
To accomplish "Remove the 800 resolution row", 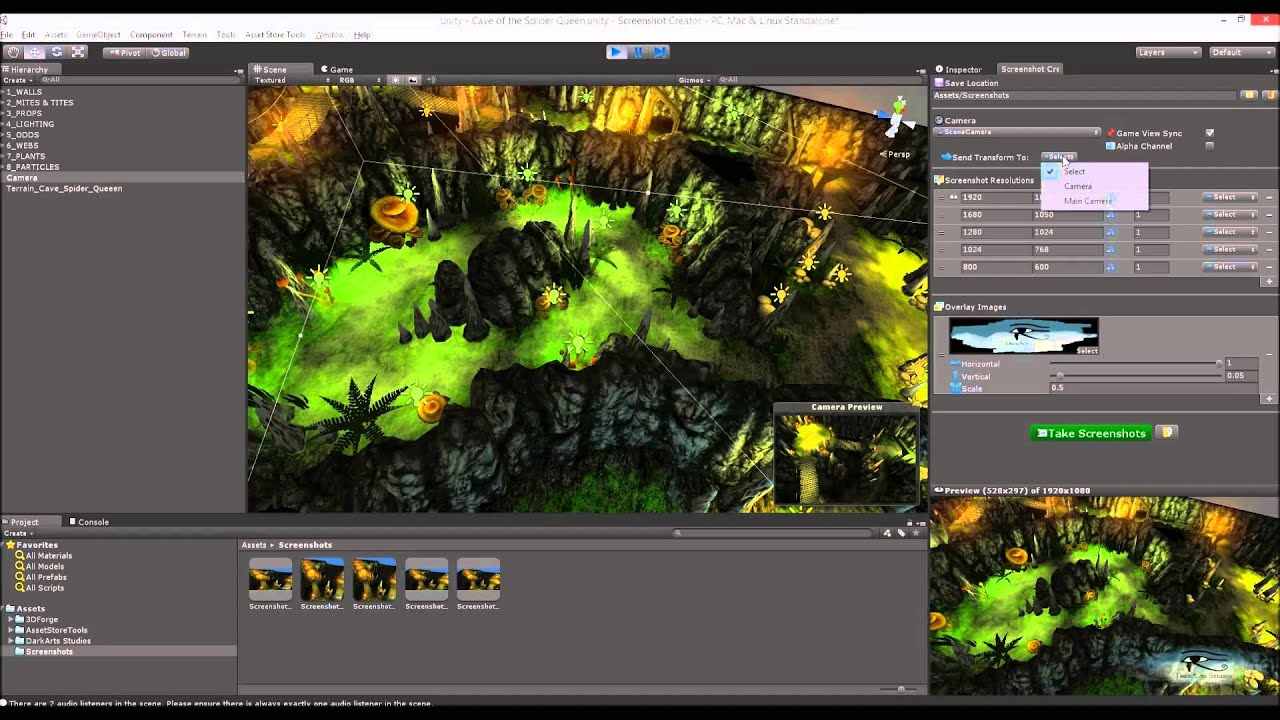I will pos(1269,267).
